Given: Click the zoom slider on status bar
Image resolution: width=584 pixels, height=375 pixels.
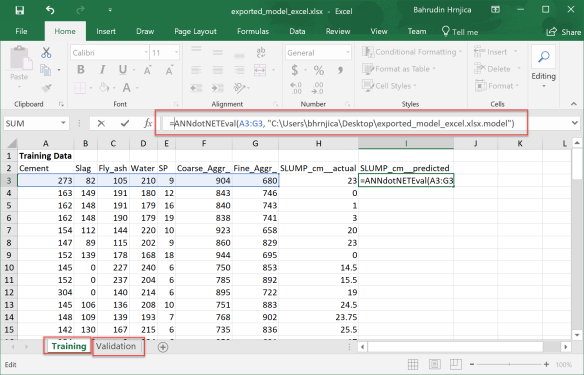Looking at the screenshot, I should (509, 364).
